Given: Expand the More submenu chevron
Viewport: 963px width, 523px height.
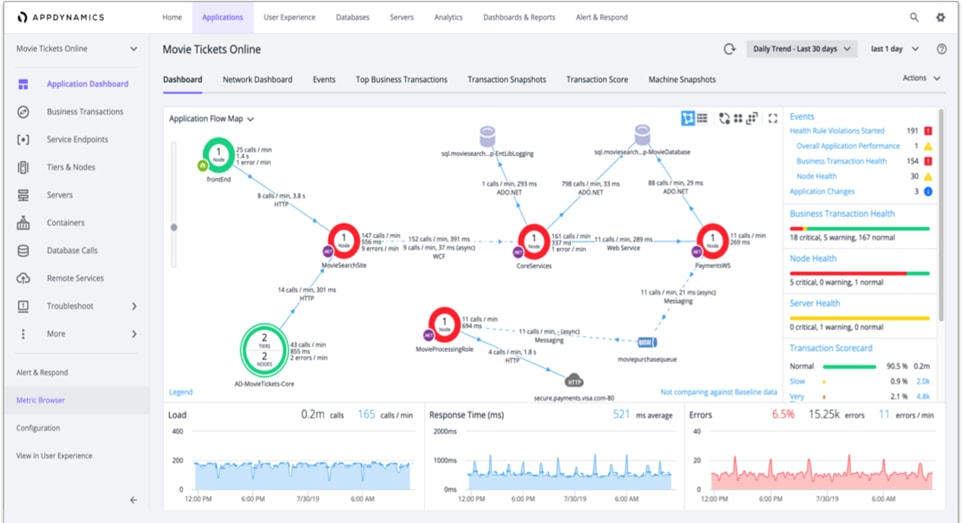Looking at the screenshot, I should pos(134,334).
